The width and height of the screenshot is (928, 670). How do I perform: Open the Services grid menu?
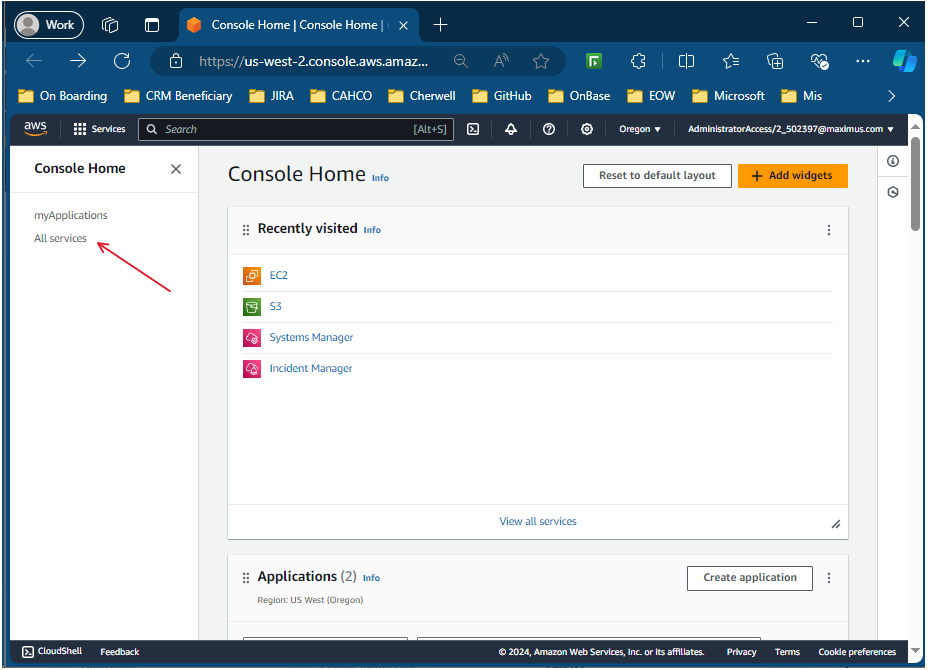pyautogui.click(x=99, y=129)
